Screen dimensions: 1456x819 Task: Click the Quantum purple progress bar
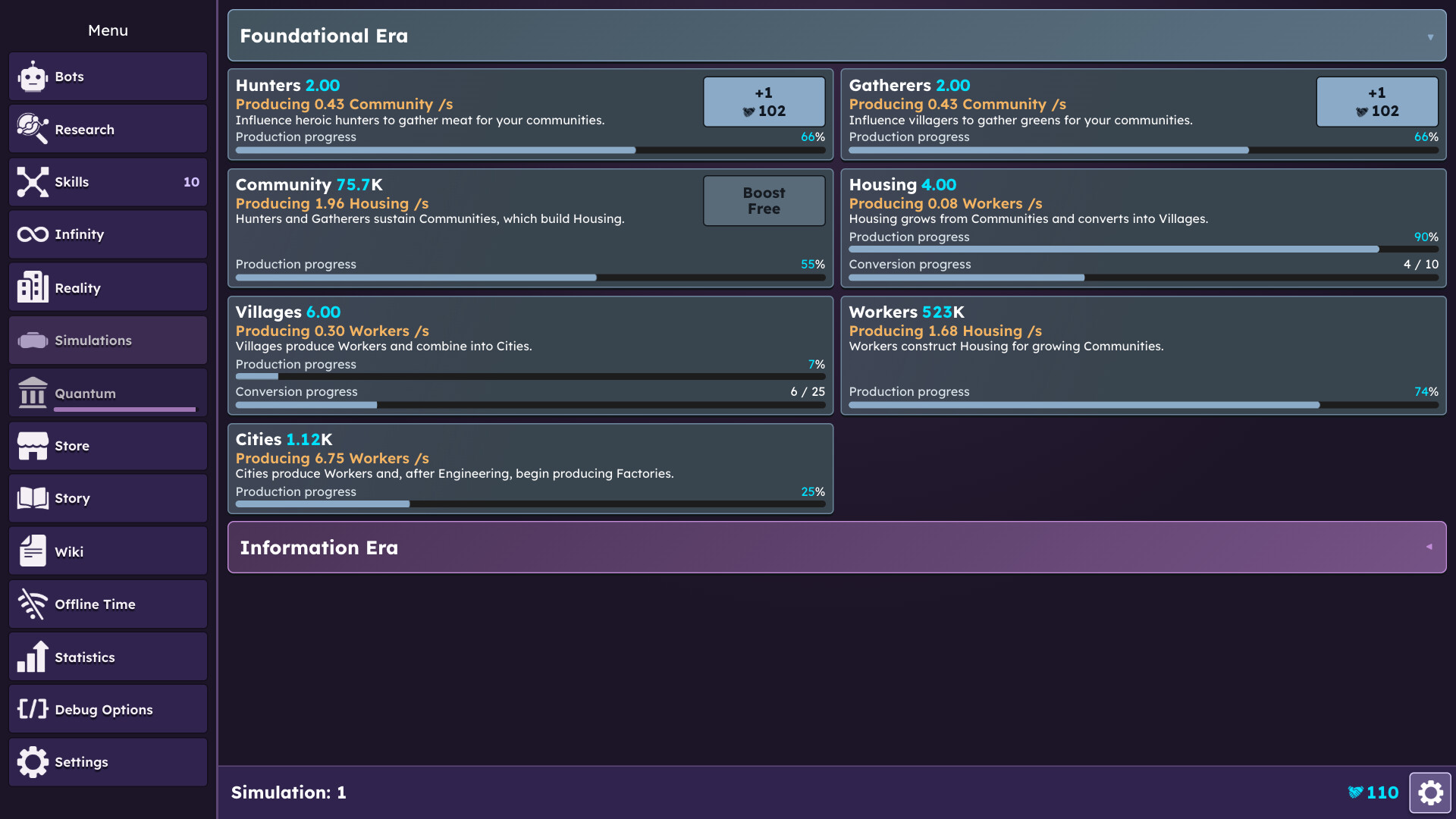(125, 409)
